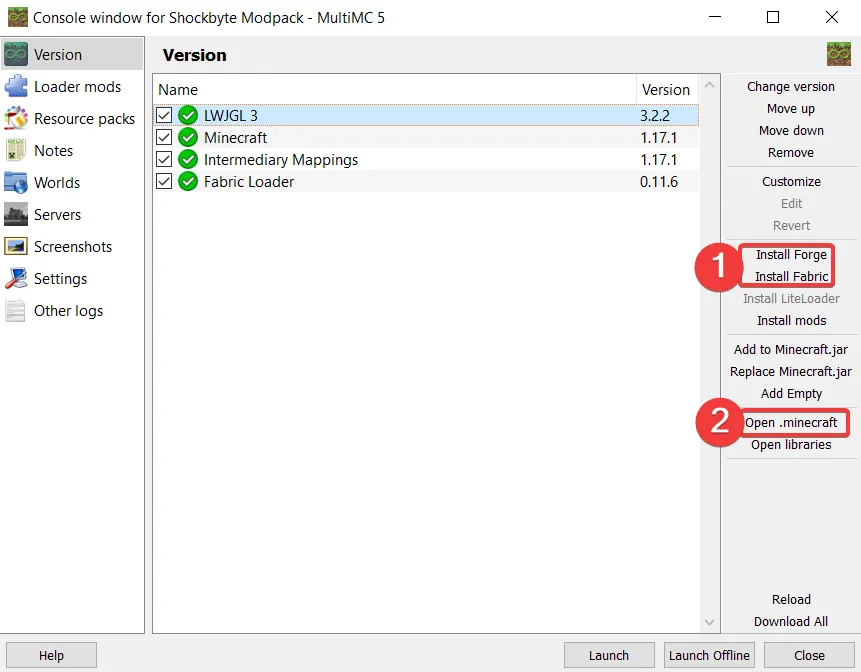Click the Worlds globe folder icon
Screen dimensions: 861x672
16,182
